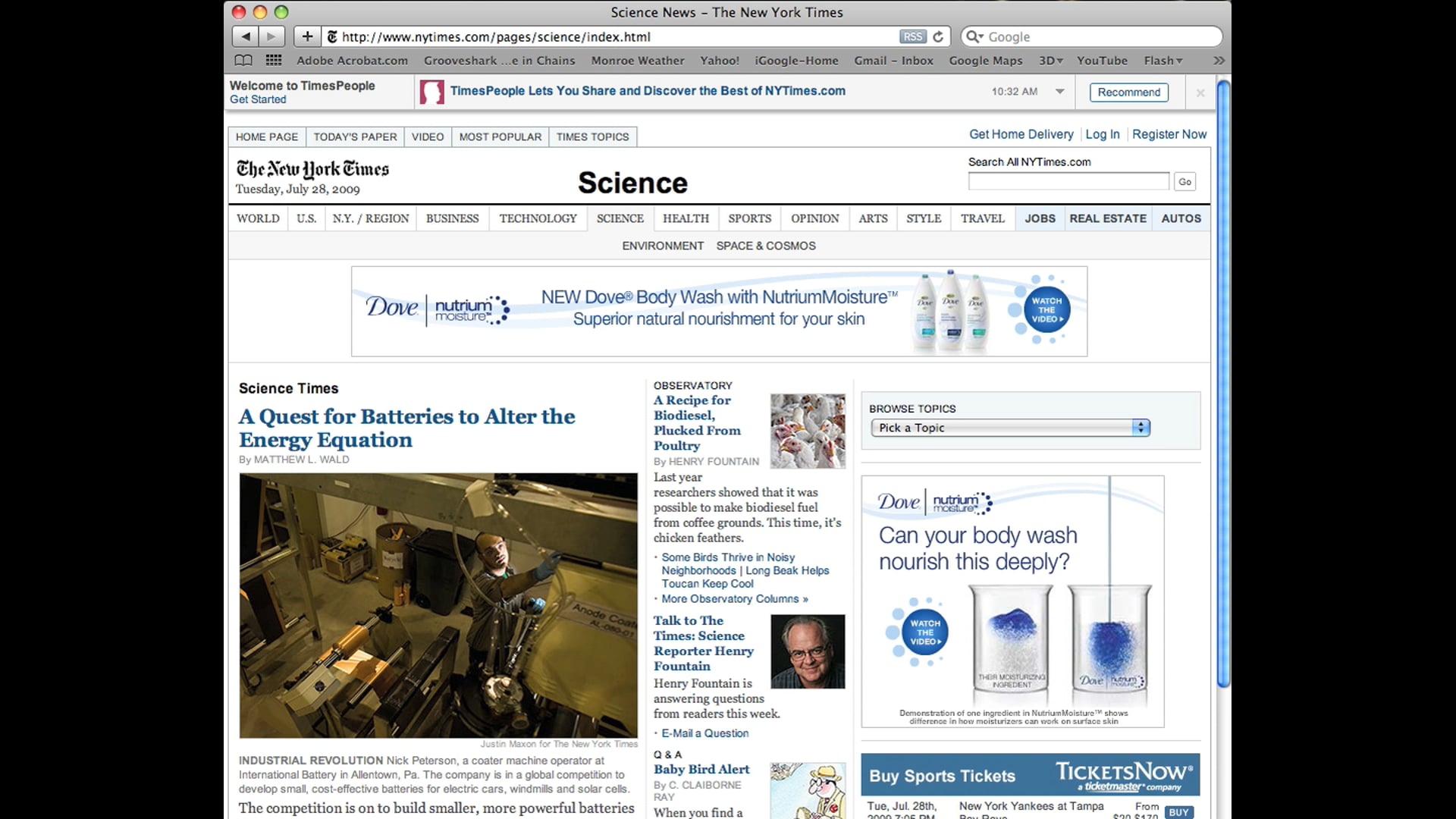Open the bookmarks book icon

pos(243,61)
